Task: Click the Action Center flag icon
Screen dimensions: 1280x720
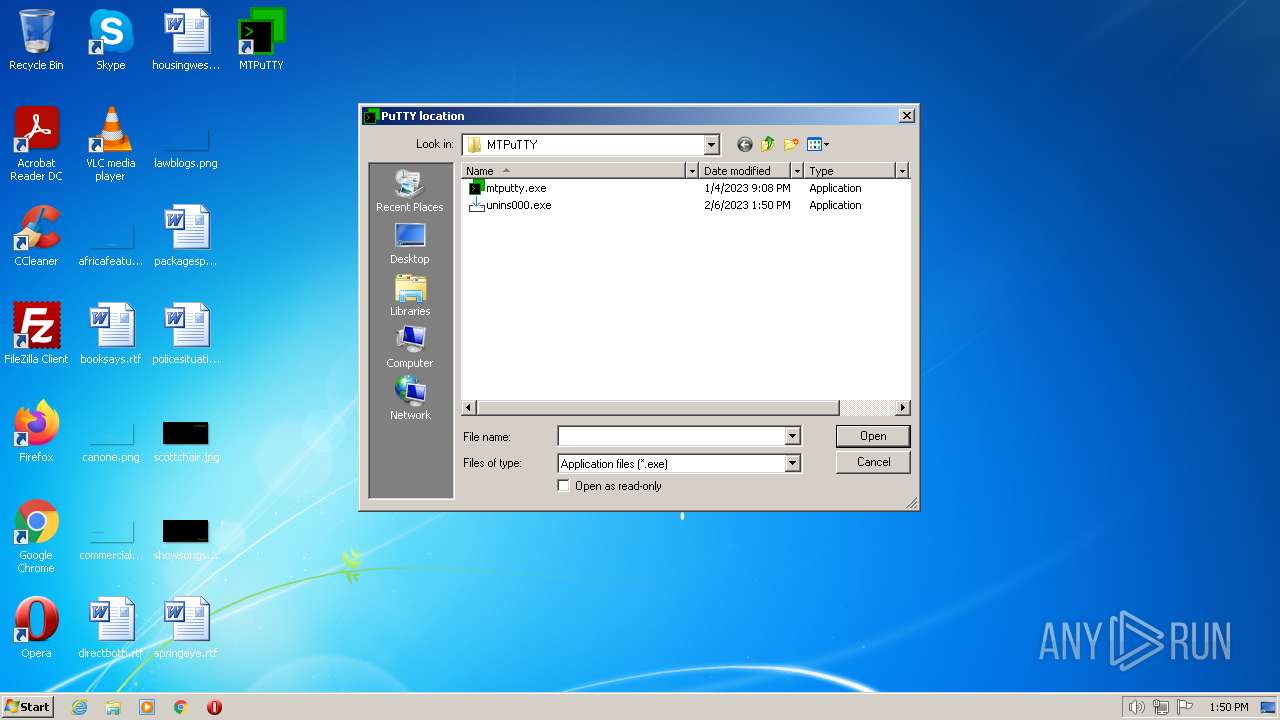Action: coord(1185,707)
